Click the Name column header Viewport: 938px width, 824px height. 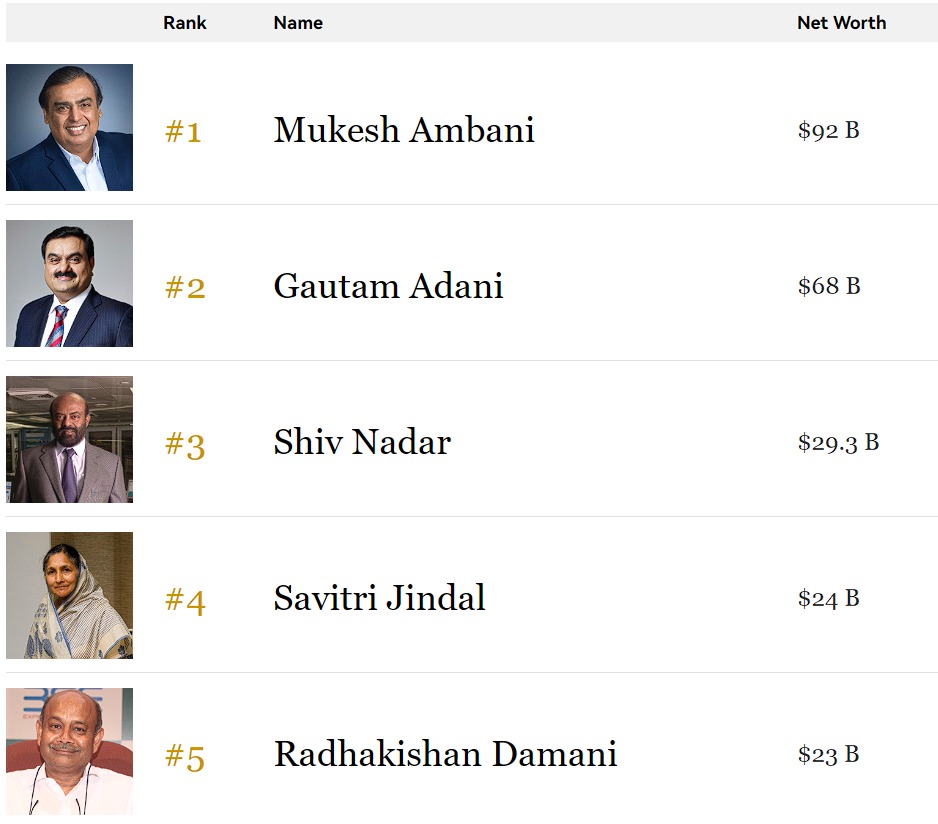point(298,23)
